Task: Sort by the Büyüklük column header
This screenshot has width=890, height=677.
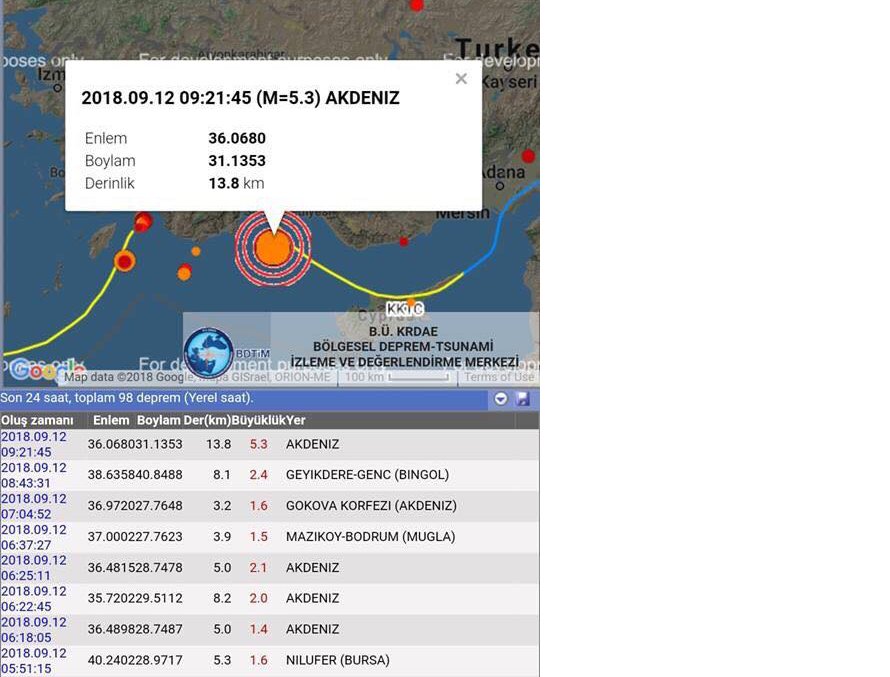Action: [258, 421]
